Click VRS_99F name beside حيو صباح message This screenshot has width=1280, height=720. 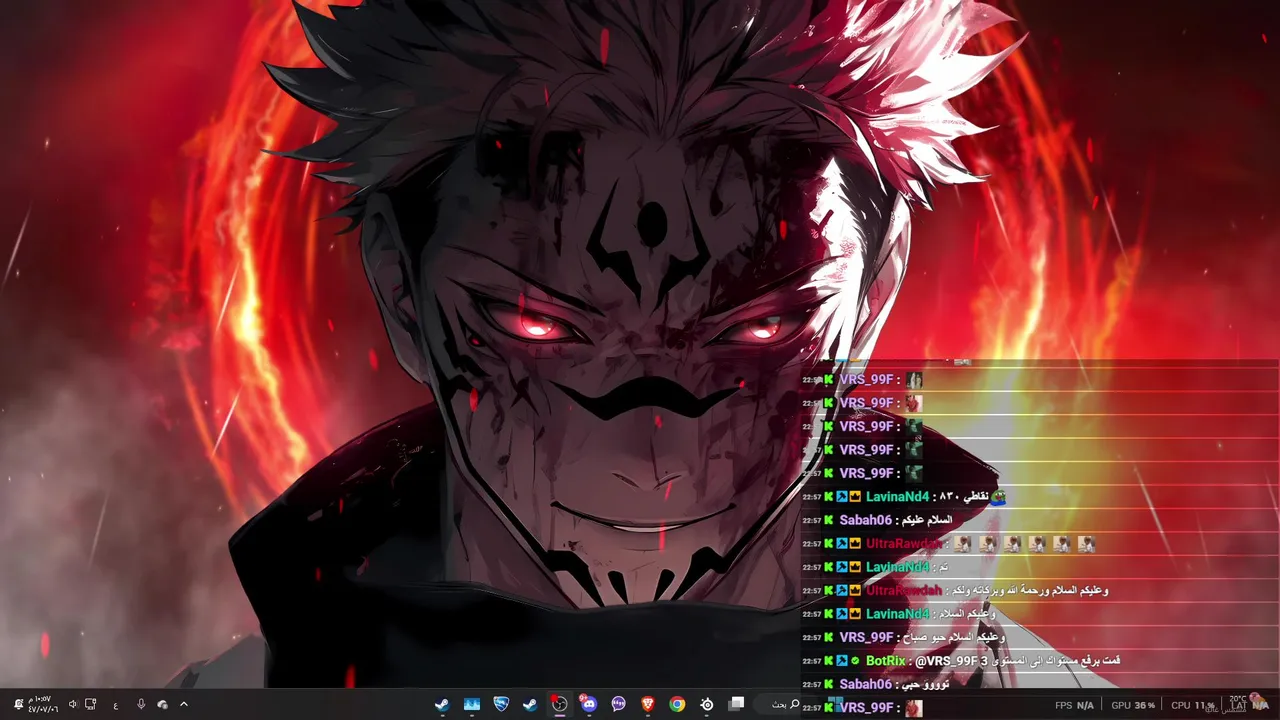[866, 637]
